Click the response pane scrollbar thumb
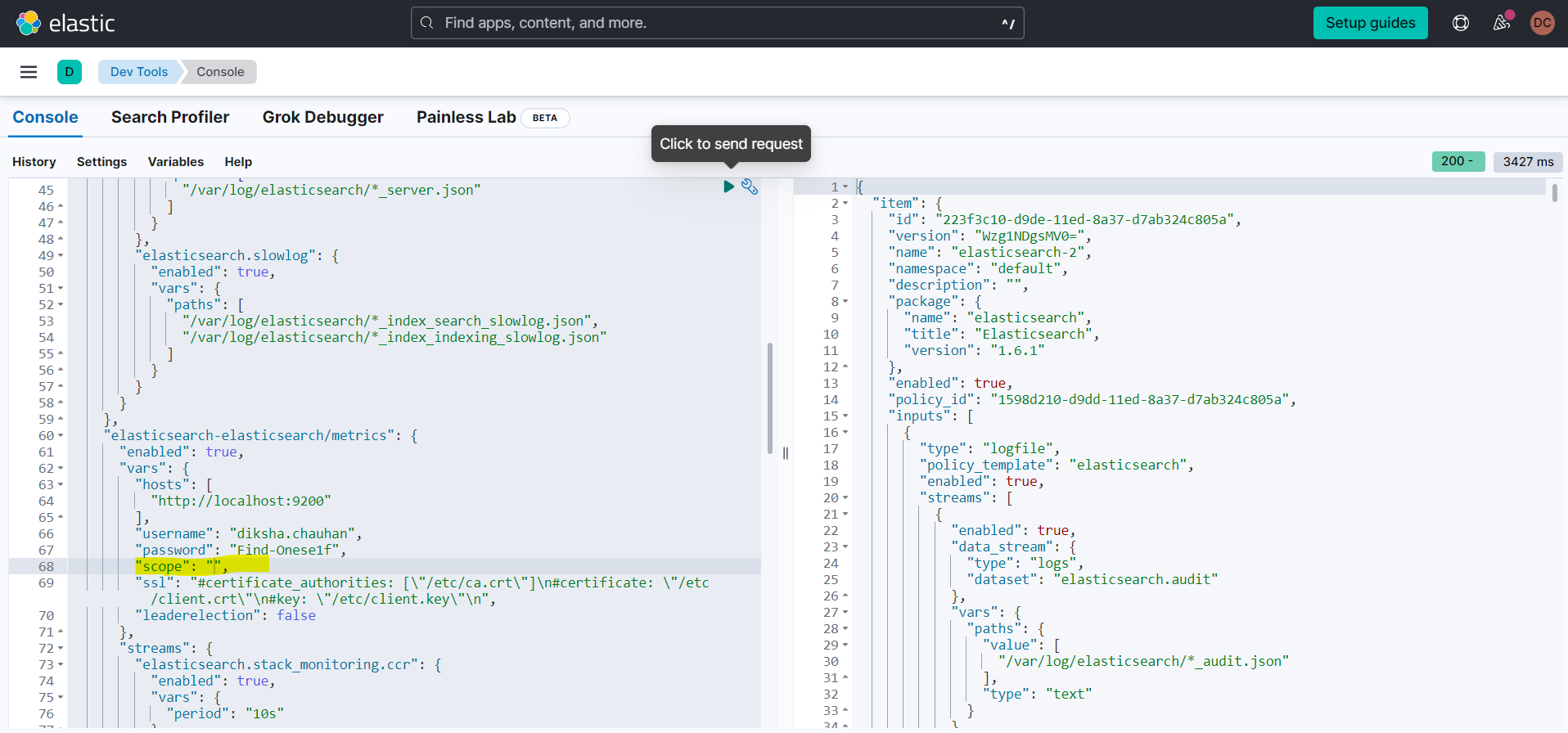Image resolution: width=1568 pixels, height=733 pixels. click(x=1555, y=193)
